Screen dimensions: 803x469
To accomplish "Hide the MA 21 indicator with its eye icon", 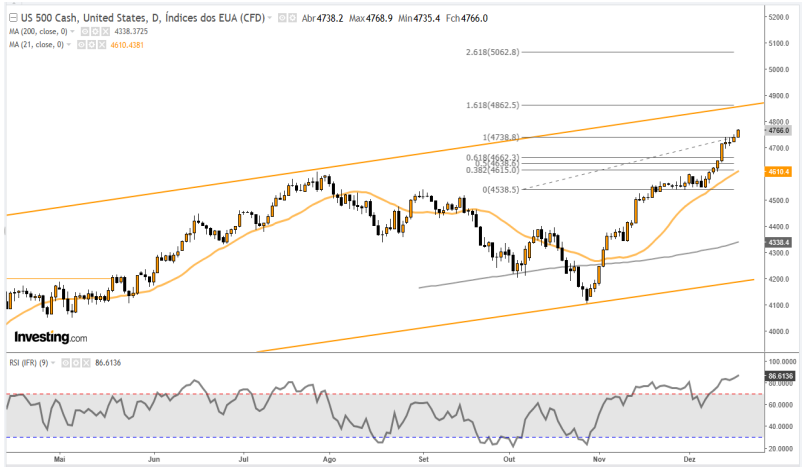I will pos(81,45).
